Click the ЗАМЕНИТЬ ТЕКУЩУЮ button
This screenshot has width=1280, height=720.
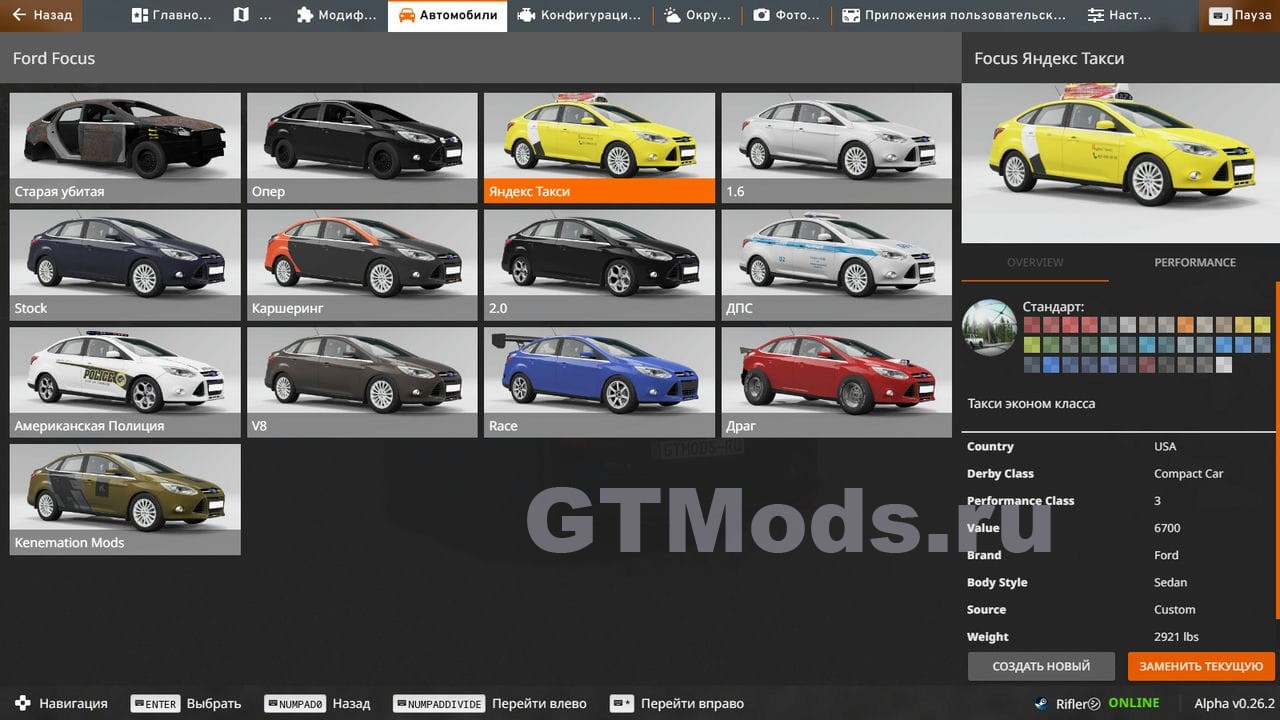tap(1201, 666)
